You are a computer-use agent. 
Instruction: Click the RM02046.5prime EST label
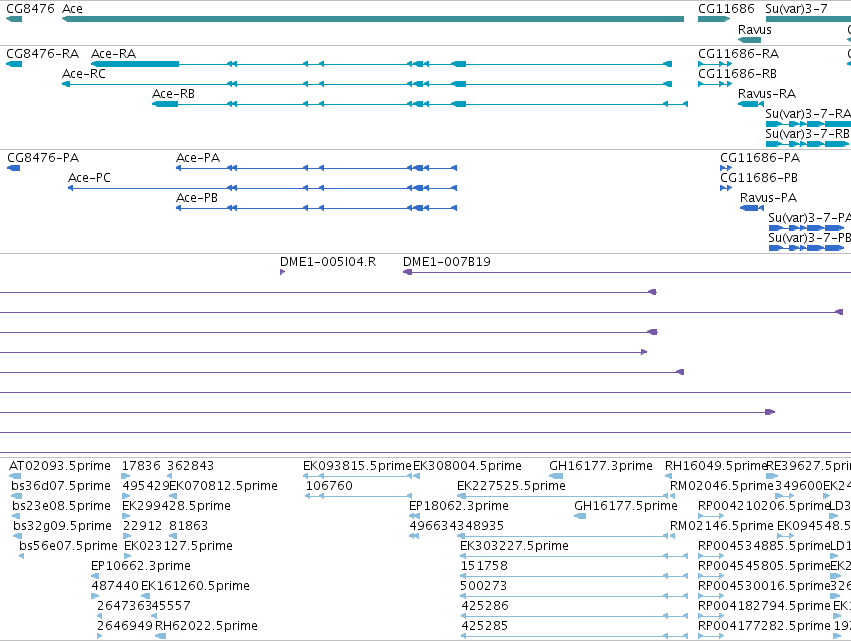[722, 486]
